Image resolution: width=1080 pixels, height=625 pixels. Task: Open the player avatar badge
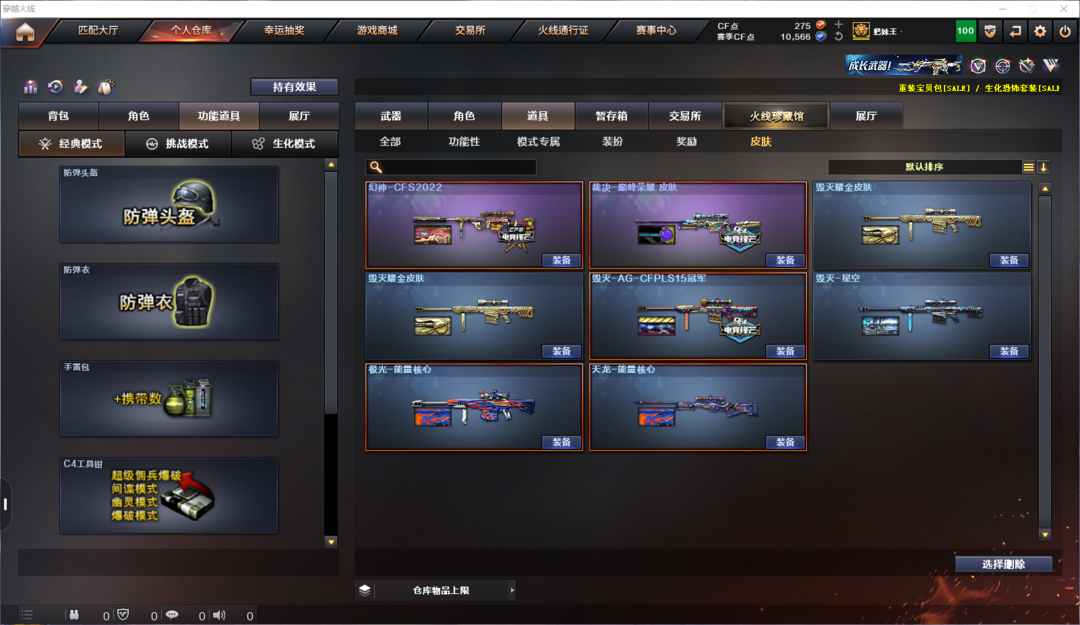click(x=861, y=30)
